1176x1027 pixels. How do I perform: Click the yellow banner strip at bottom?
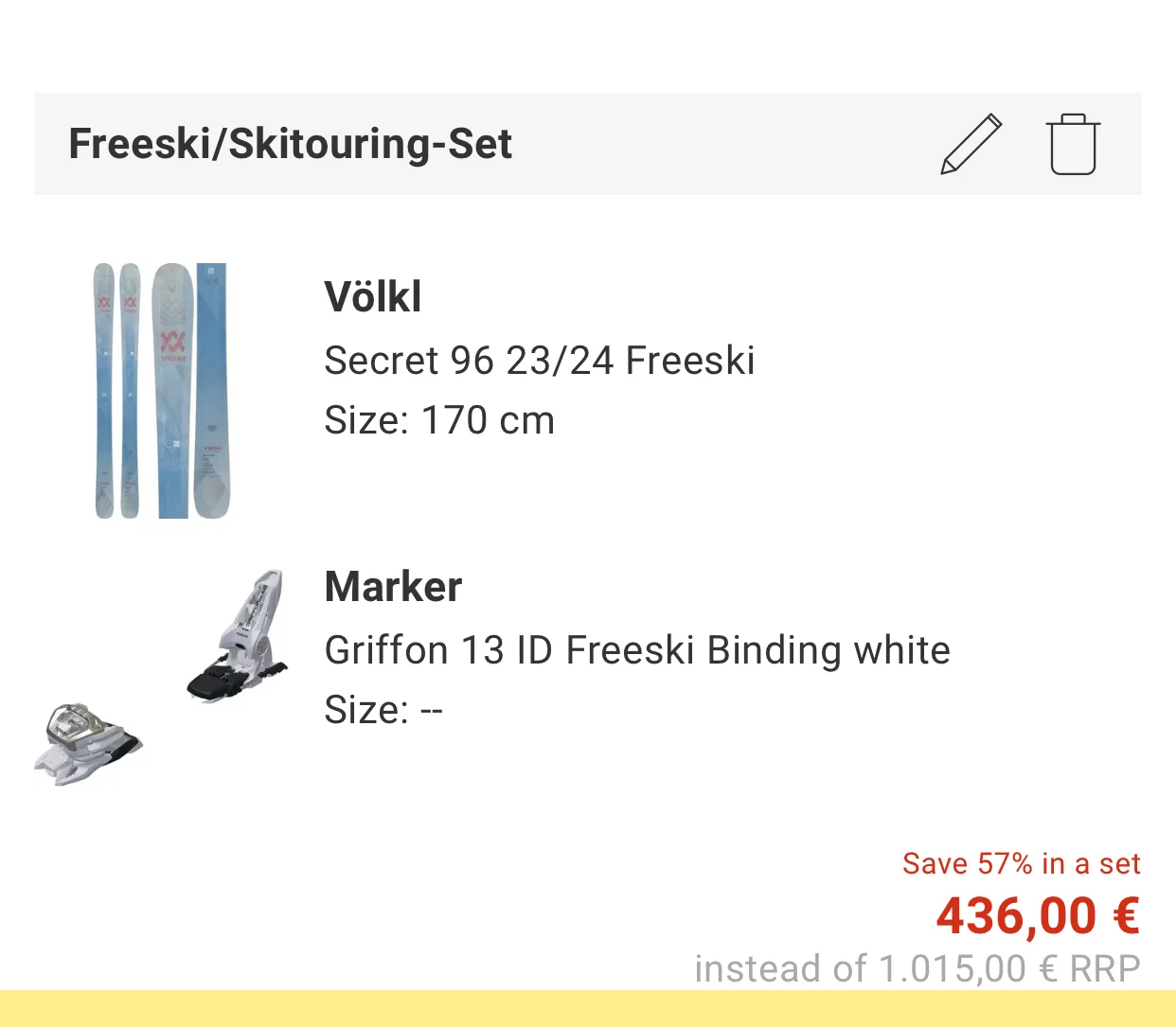click(587, 1009)
